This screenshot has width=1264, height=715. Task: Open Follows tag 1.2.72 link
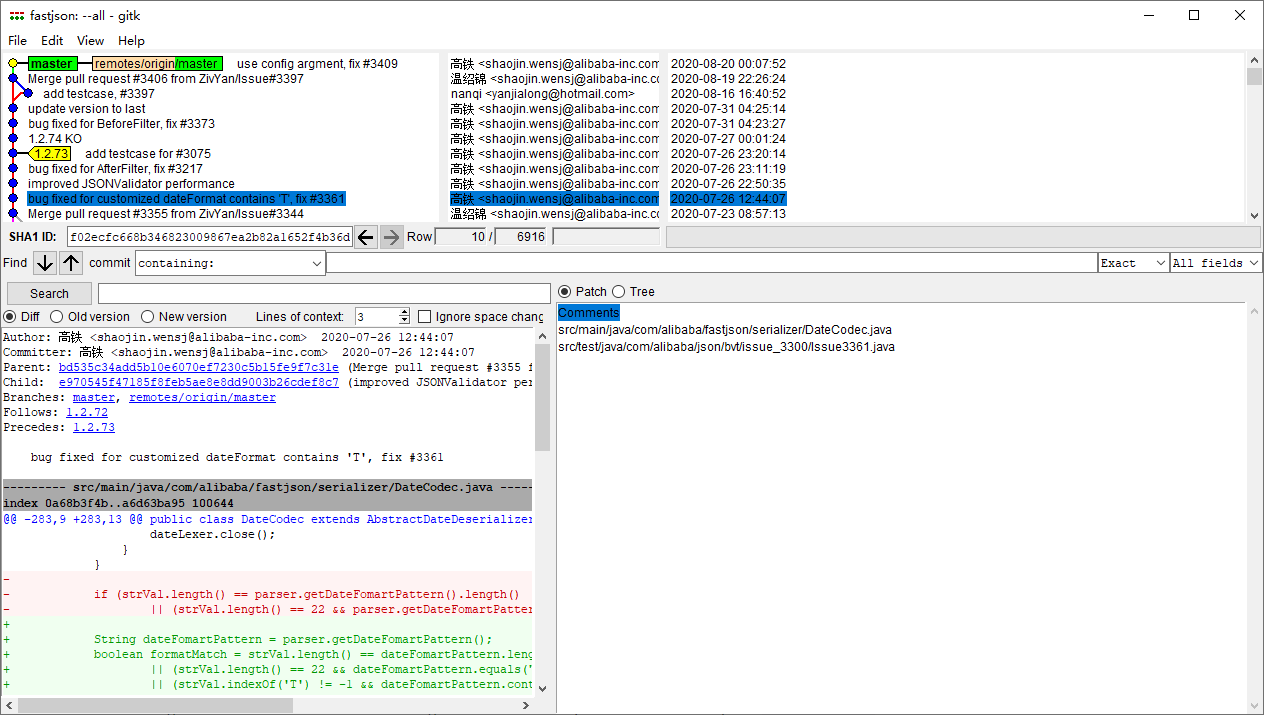(87, 413)
